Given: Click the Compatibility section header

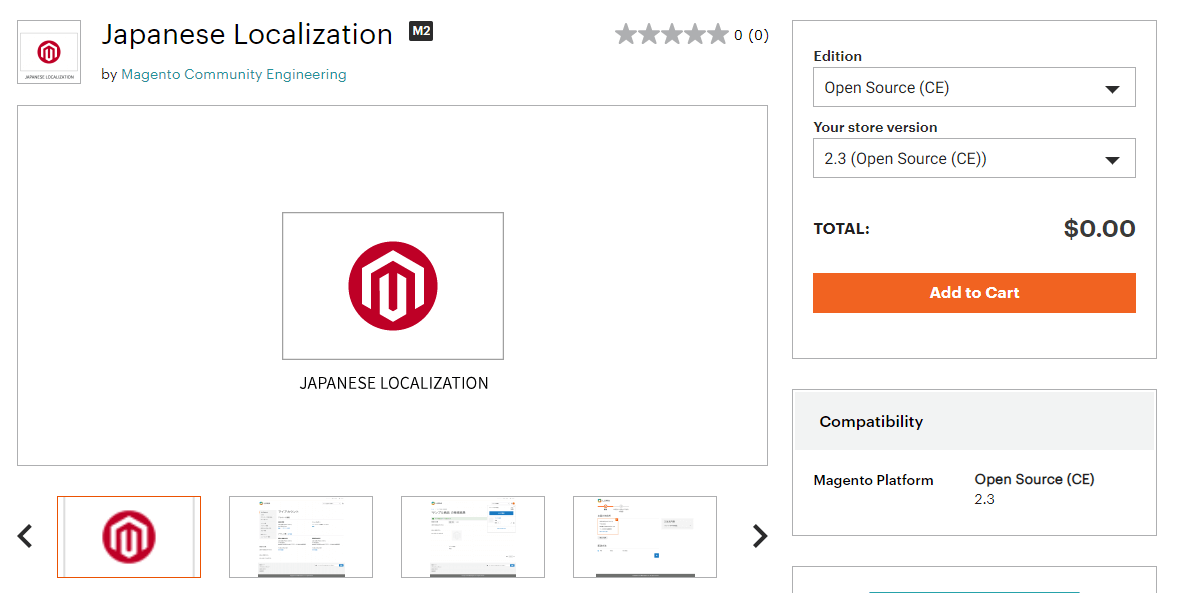Looking at the screenshot, I should click(x=871, y=421).
